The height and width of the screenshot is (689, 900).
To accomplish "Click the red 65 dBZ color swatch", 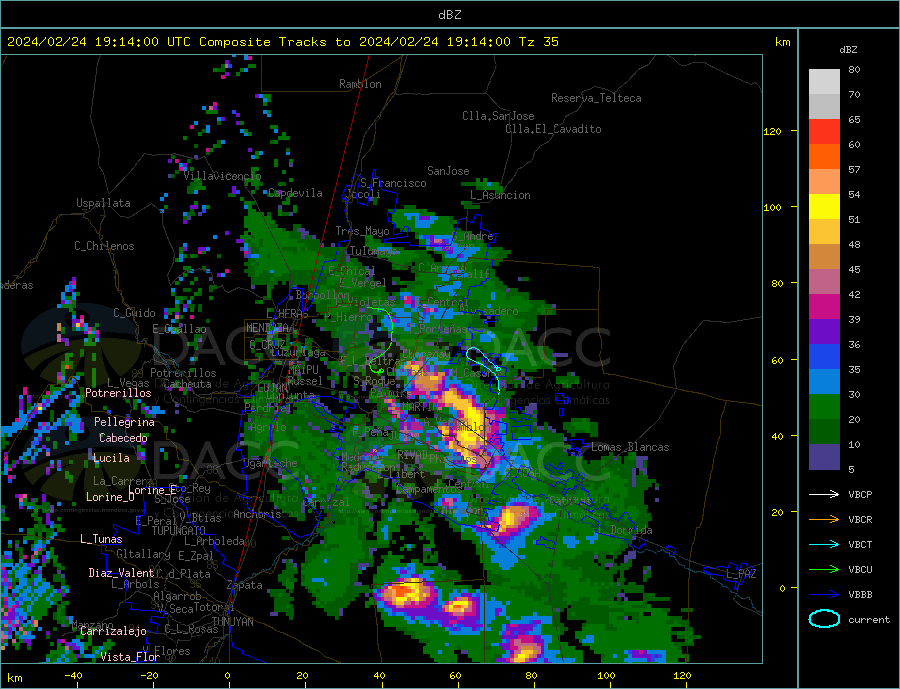I will pos(824,131).
